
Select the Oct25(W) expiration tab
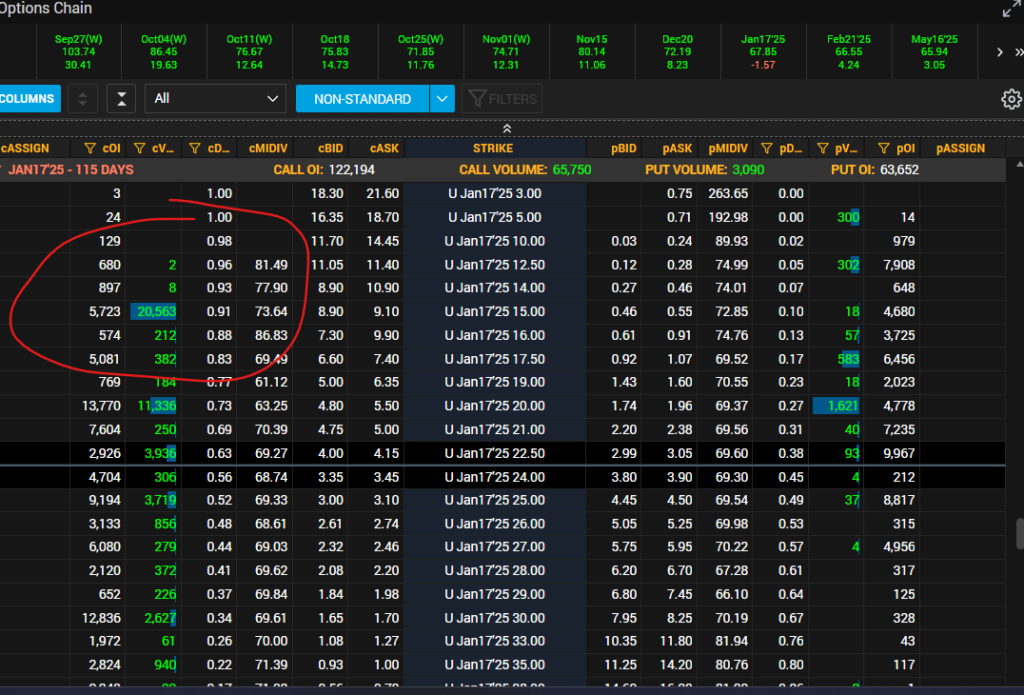[x=421, y=52]
